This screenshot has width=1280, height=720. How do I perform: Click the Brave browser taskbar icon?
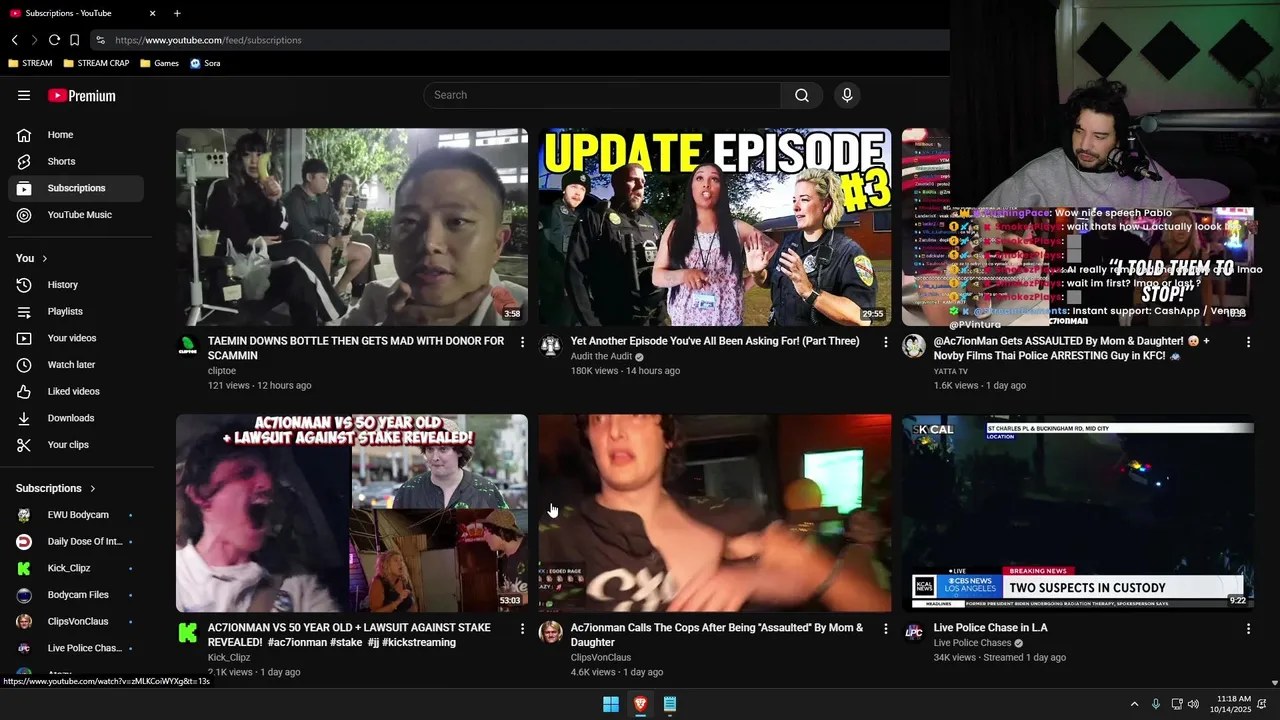[x=641, y=704]
